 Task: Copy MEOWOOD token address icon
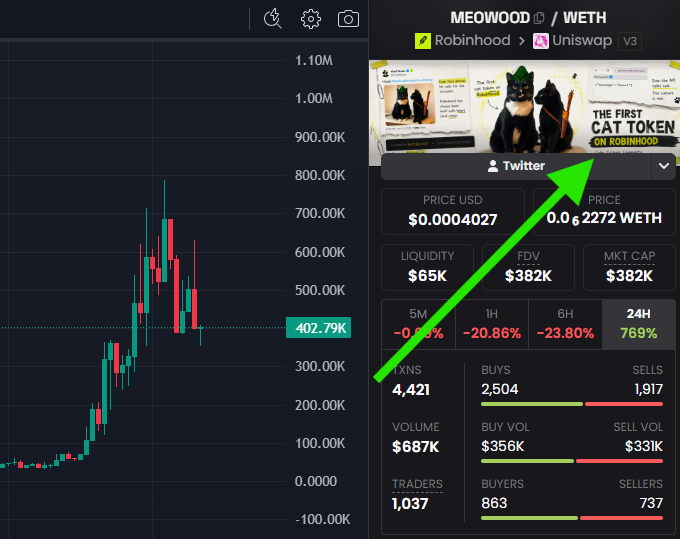539,18
